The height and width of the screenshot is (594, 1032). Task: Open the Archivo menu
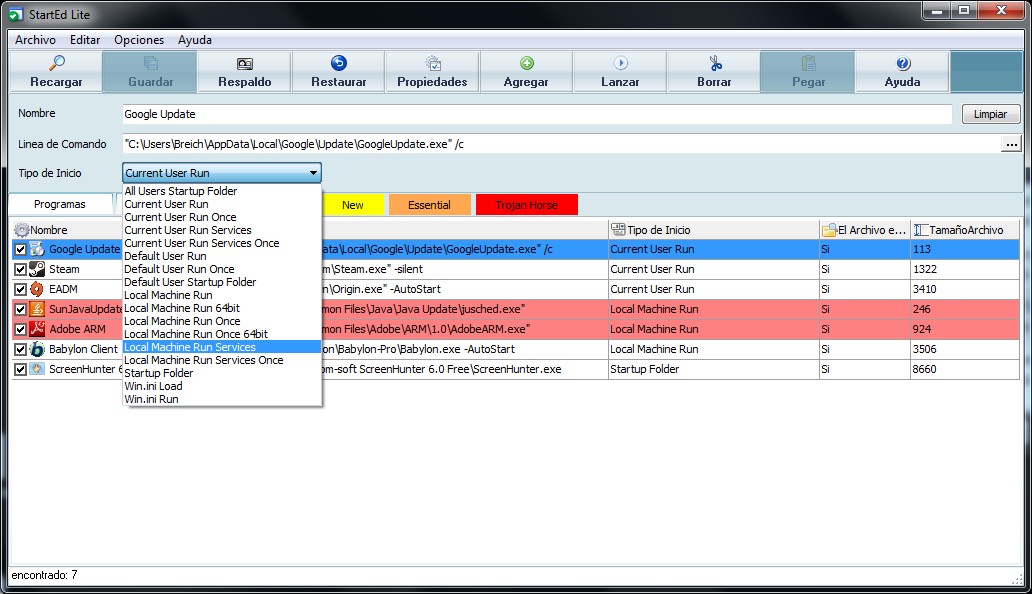point(36,40)
